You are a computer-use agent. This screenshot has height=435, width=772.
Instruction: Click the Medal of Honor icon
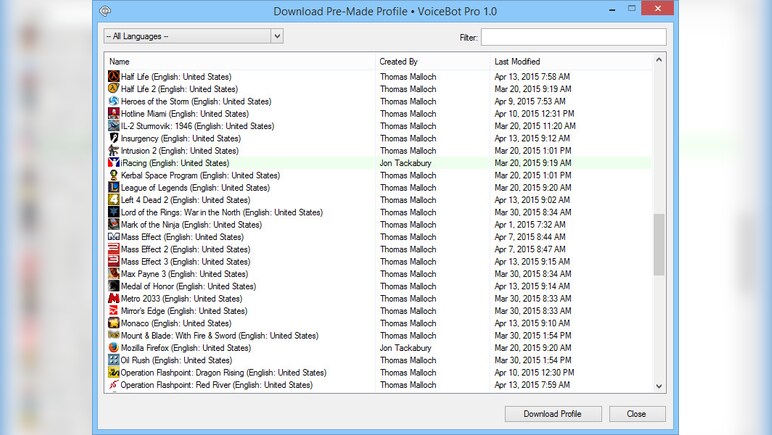pos(114,285)
